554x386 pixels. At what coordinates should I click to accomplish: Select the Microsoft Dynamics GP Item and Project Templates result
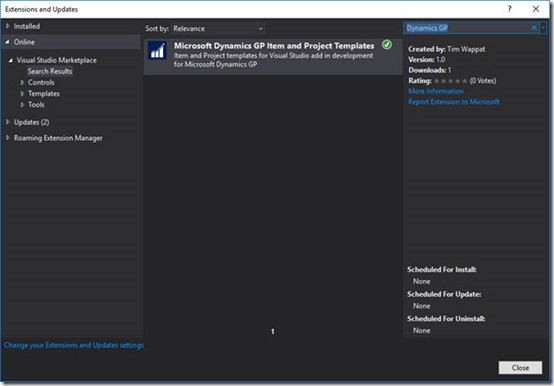click(x=273, y=56)
